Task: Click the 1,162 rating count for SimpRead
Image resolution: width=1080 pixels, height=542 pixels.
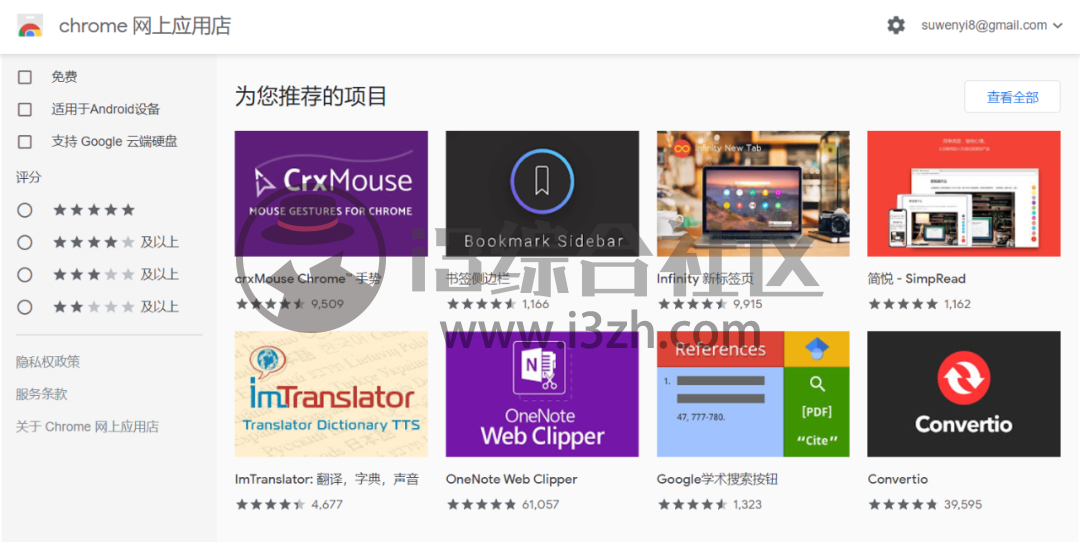Action: 957,304
